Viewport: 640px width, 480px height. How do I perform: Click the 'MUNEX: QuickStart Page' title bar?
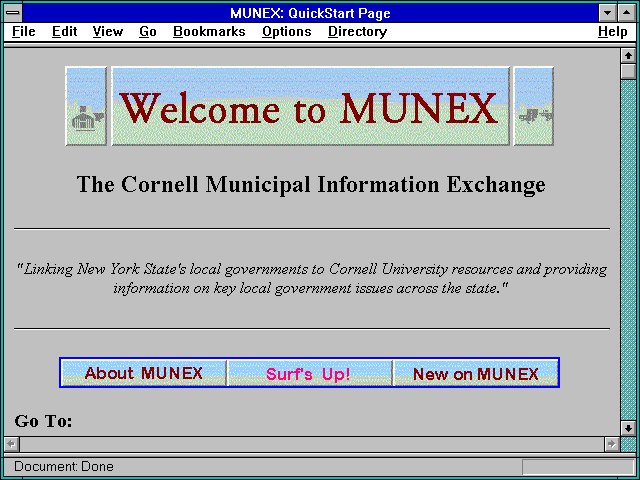[x=310, y=13]
